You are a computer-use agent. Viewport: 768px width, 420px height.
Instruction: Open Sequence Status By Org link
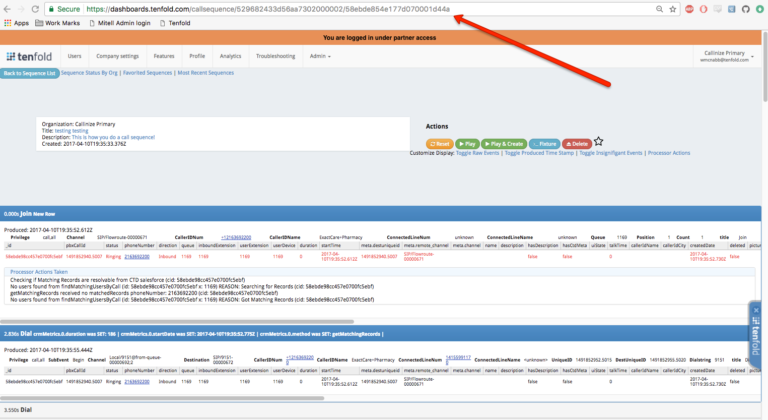(89, 73)
